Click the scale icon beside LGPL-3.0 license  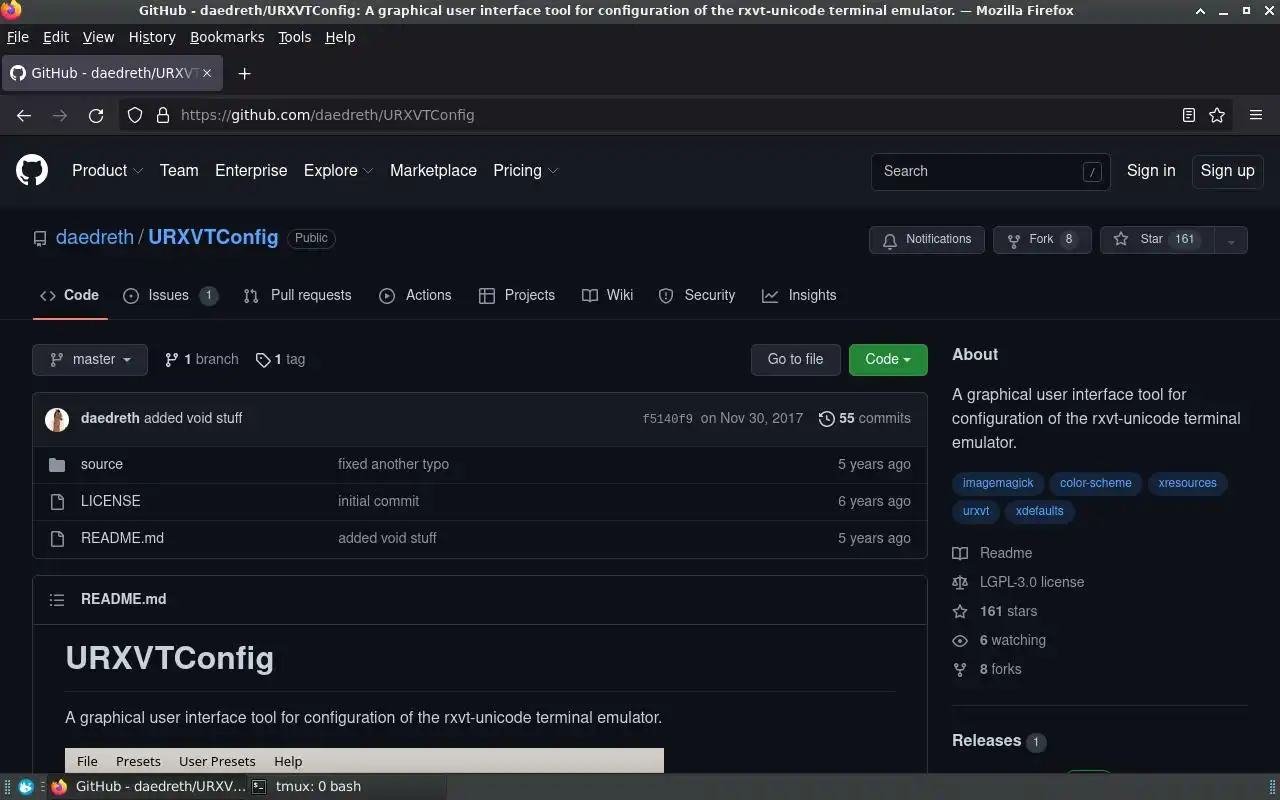tap(960, 582)
